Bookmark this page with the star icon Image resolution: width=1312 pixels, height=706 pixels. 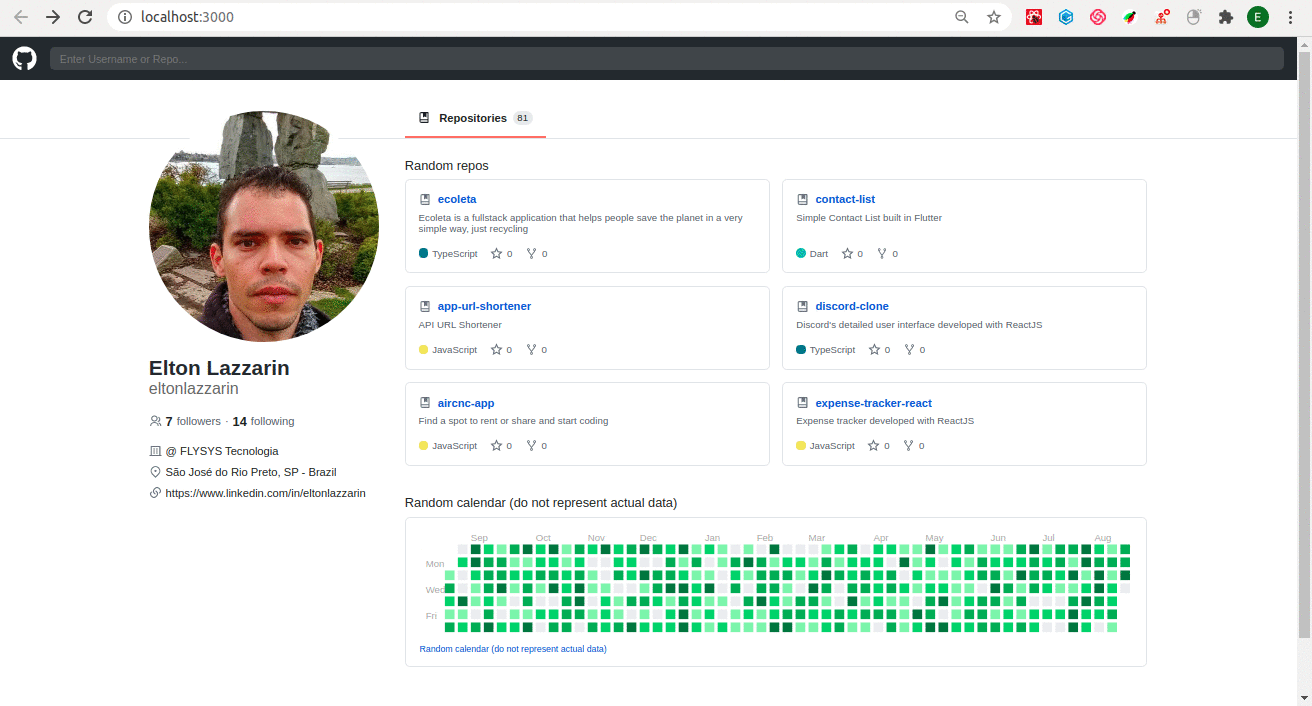click(x=993, y=17)
